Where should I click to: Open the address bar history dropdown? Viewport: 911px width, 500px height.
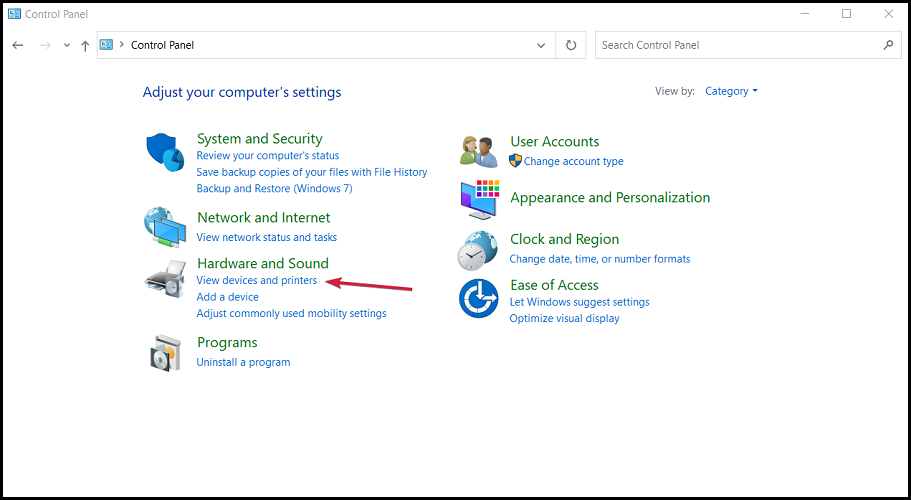pyautogui.click(x=541, y=45)
